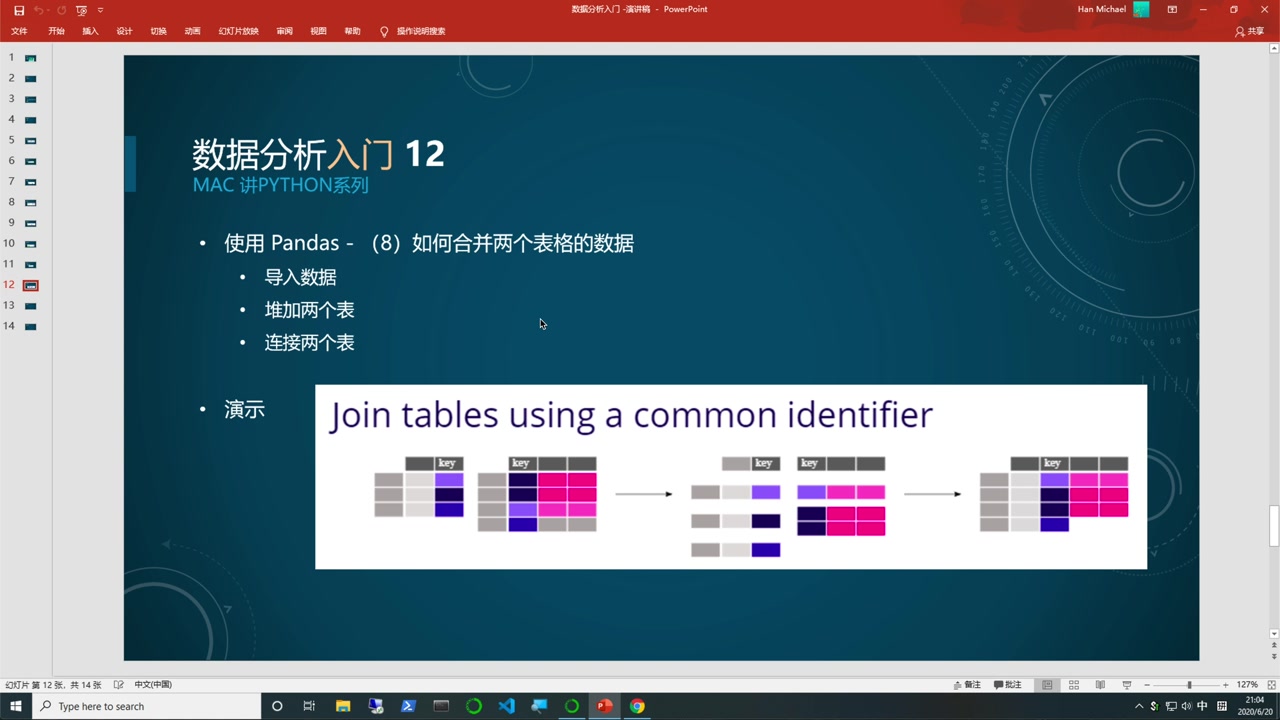1280x720 pixels.
Task: Toggle the 批注 (Comments) pane
Action: pos(1008,685)
